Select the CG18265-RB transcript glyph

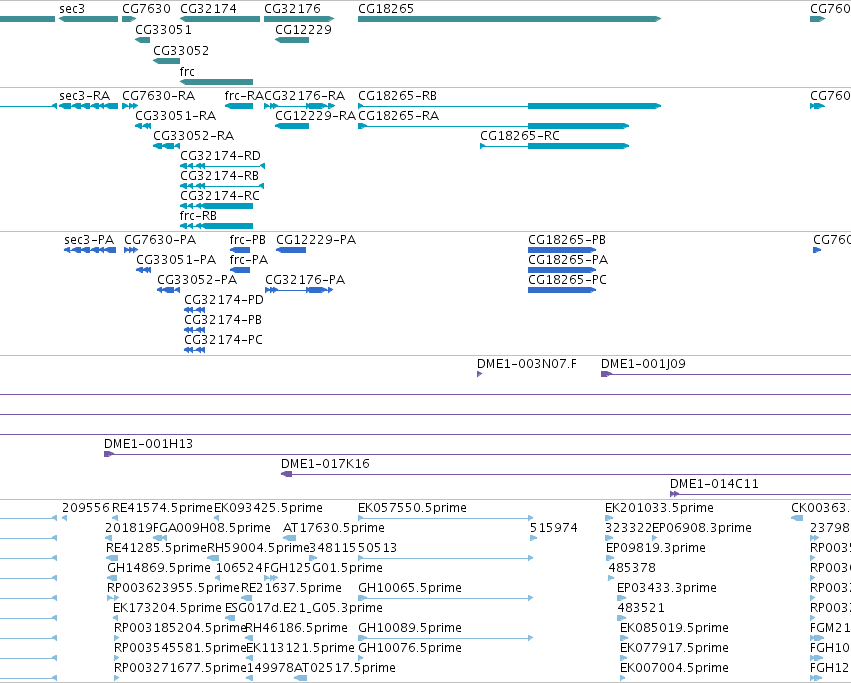[509, 106]
